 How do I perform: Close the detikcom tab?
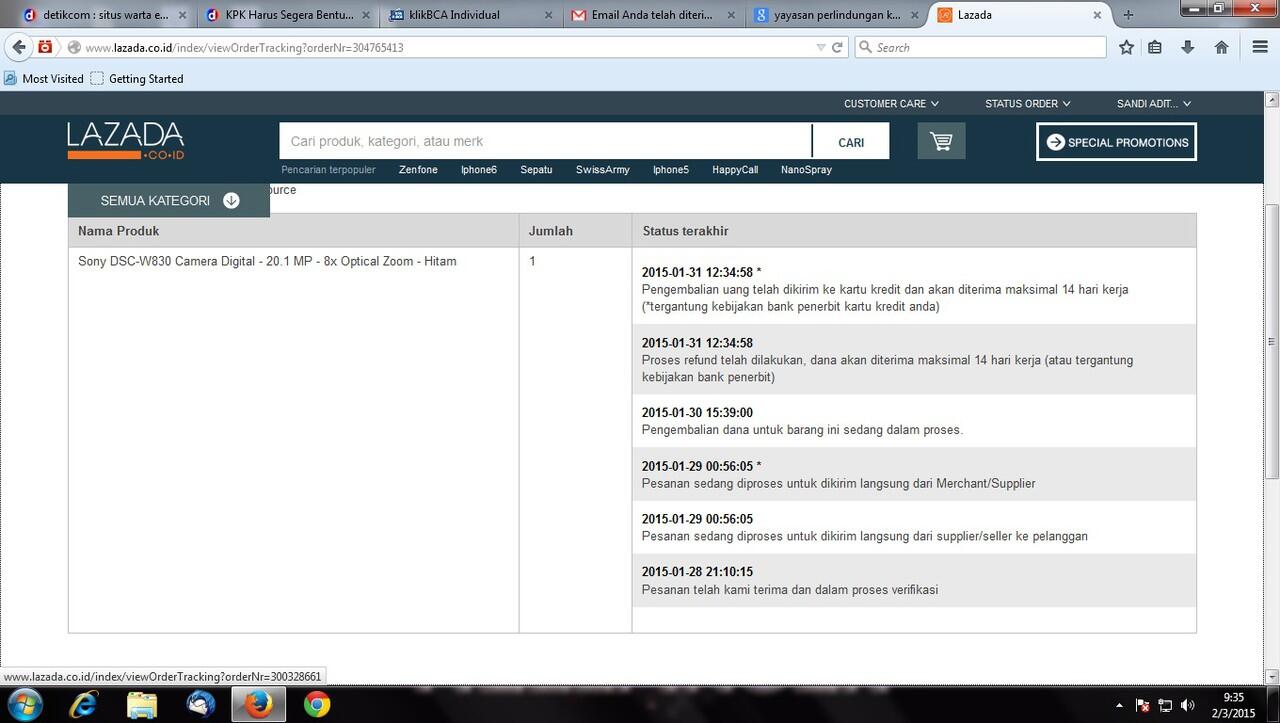point(182,15)
